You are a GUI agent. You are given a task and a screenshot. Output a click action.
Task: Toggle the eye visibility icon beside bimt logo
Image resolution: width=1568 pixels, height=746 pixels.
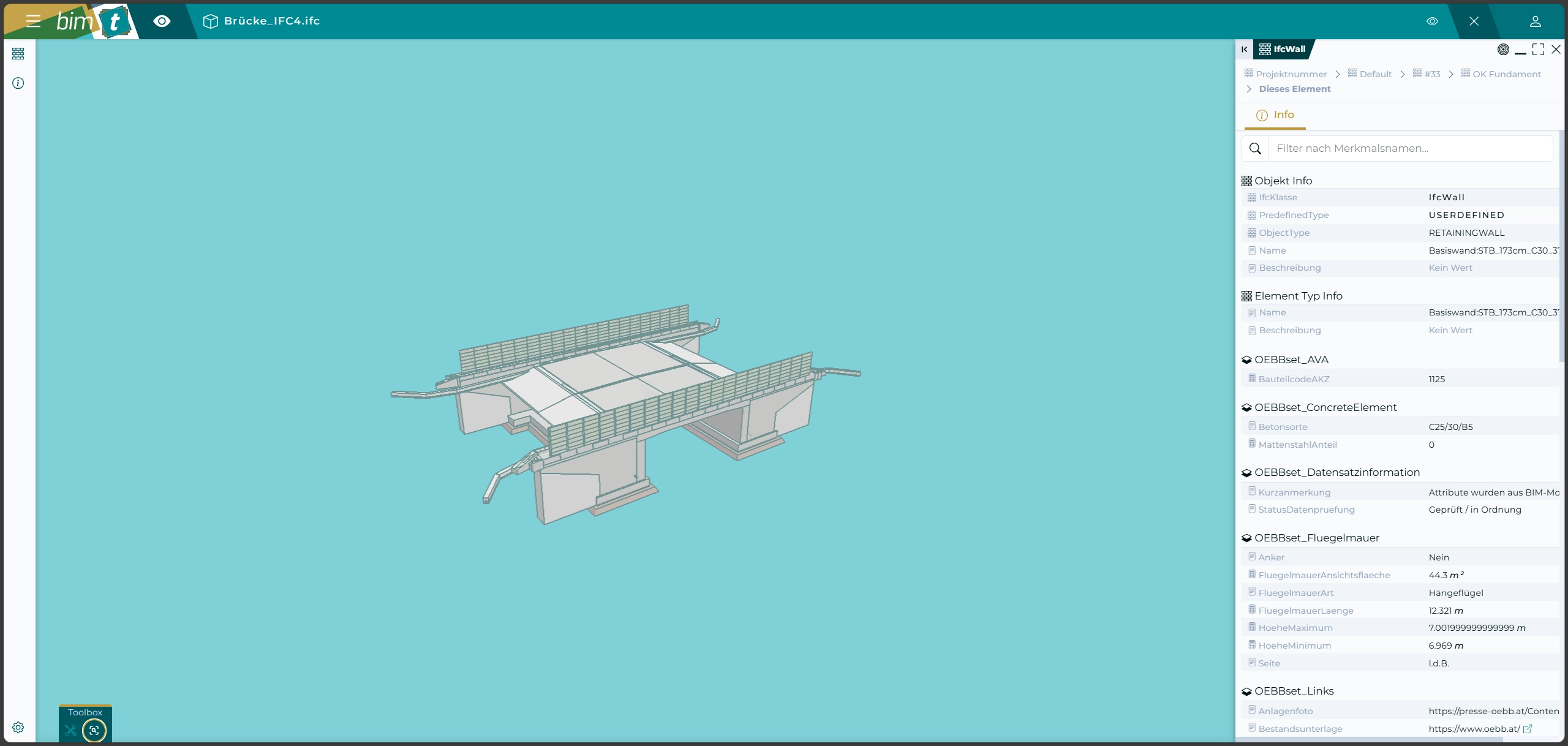(x=162, y=21)
